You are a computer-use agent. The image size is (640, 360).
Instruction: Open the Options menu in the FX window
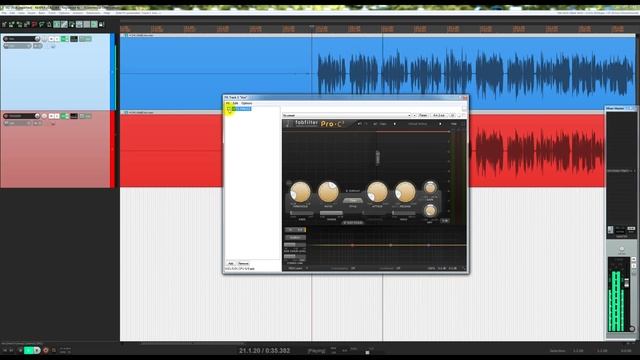coord(246,103)
